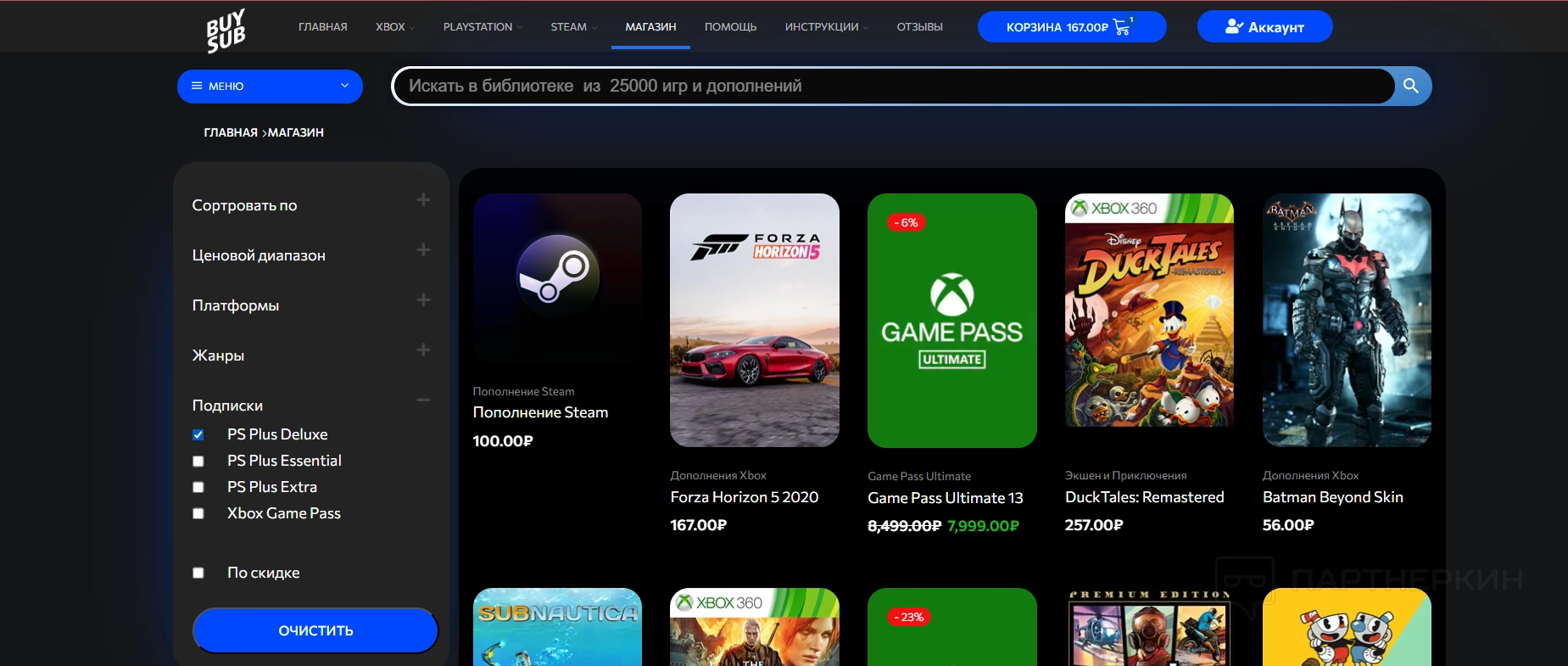The height and width of the screenshot is (666, 1568).
Task: Click the shopping cart icon
Action: click(1123, 26)
